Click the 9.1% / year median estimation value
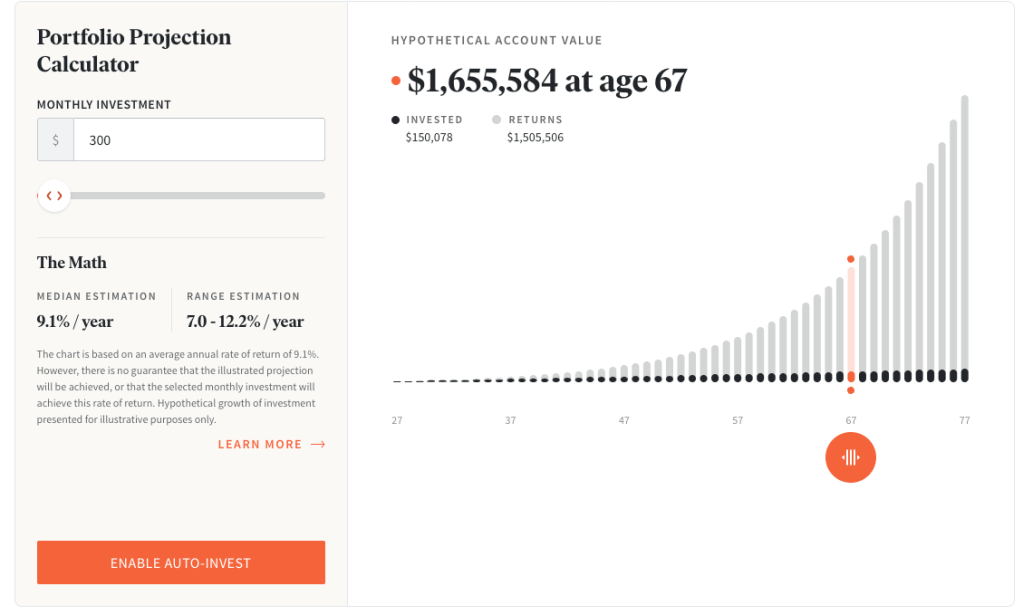 click(x=75, y=322)
